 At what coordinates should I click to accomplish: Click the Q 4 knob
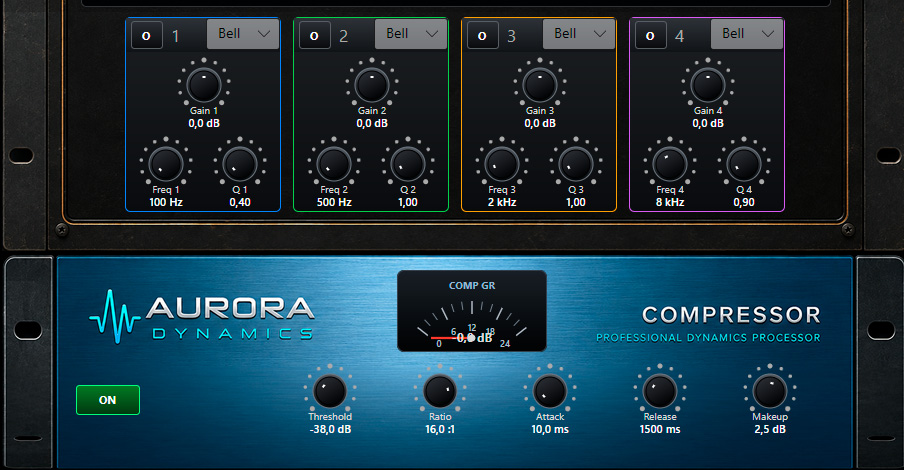(744, 164)
